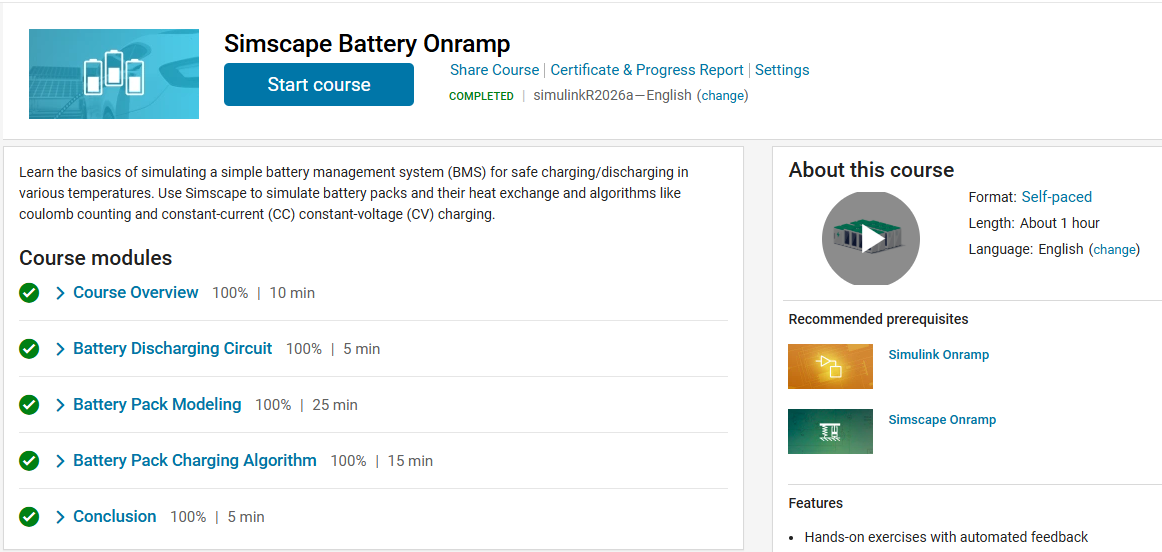Click the green checkmark beside Conclusion
The image size is (1162, 552).
(x=29, y=516)
